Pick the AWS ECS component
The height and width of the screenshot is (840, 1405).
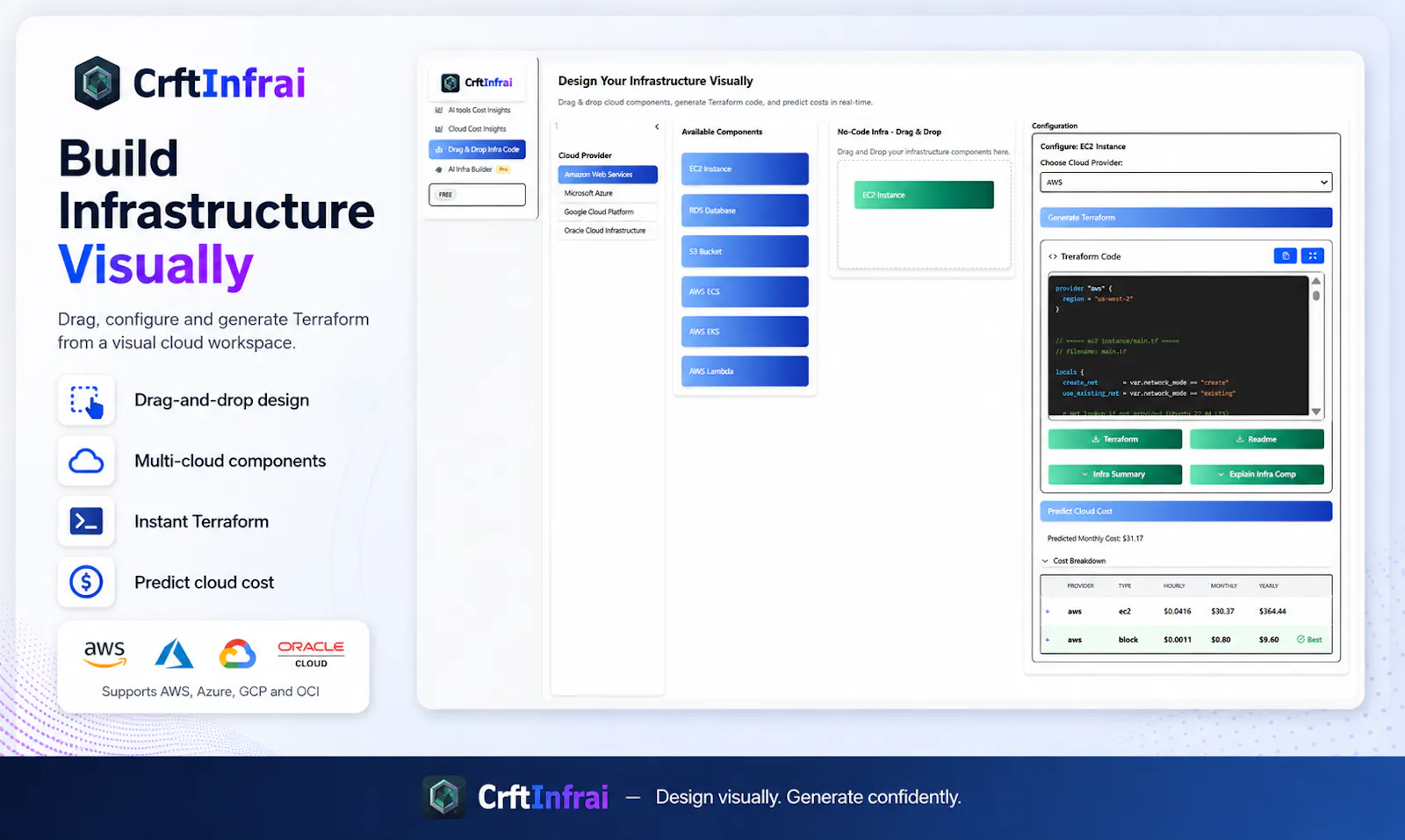[745, 291]
